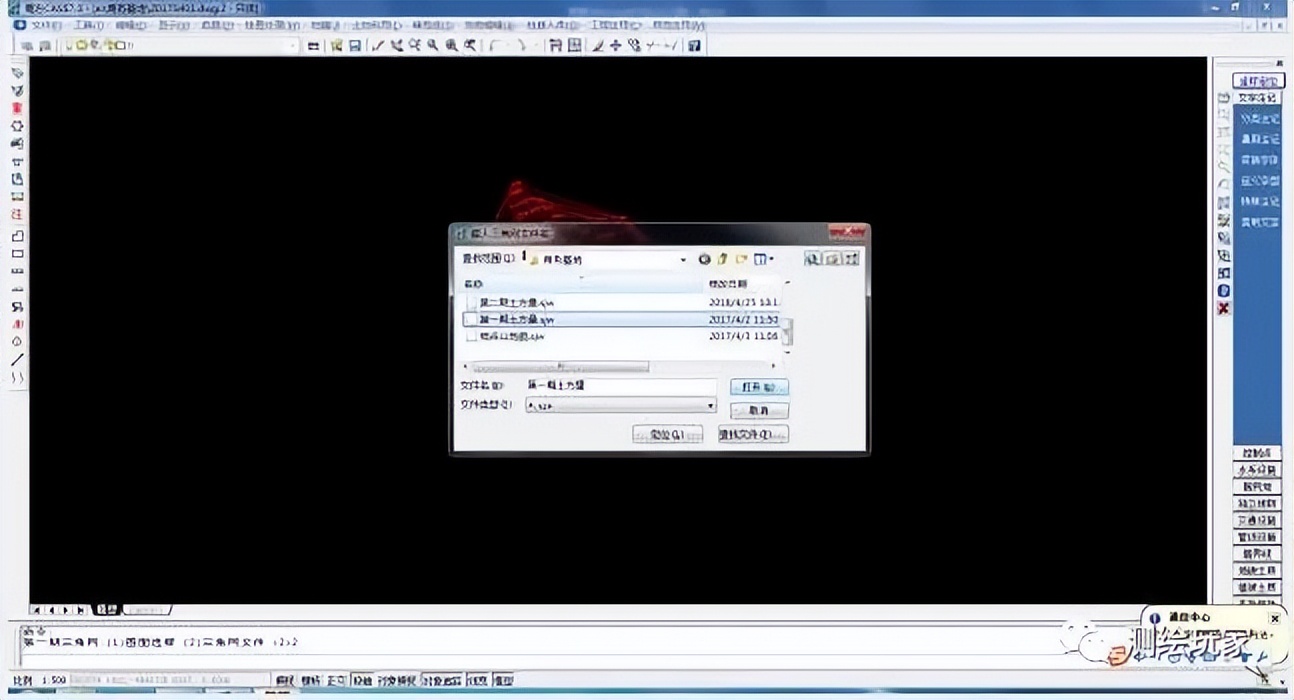Image resolution: width=1294 pixels, height=700 pixels.
Task: Toggle 对象捕捉 object snap in status bar
Action: point(396,681)
